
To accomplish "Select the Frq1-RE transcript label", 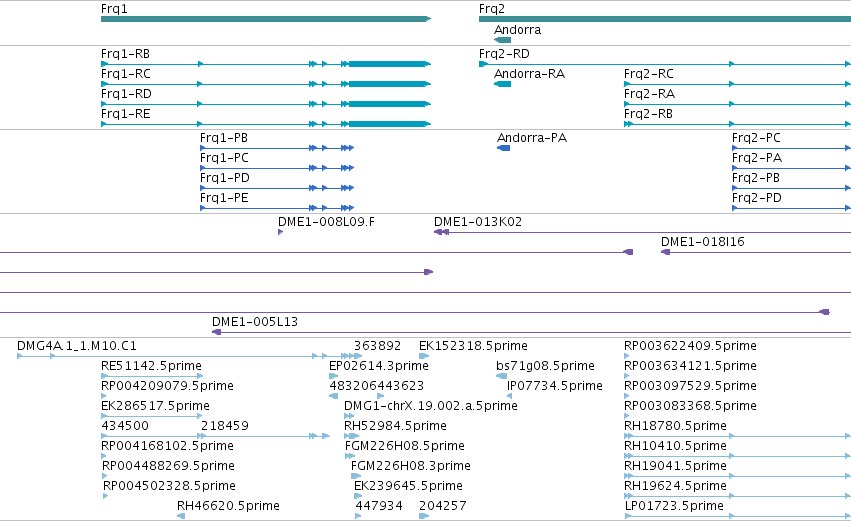I will 126,114.
